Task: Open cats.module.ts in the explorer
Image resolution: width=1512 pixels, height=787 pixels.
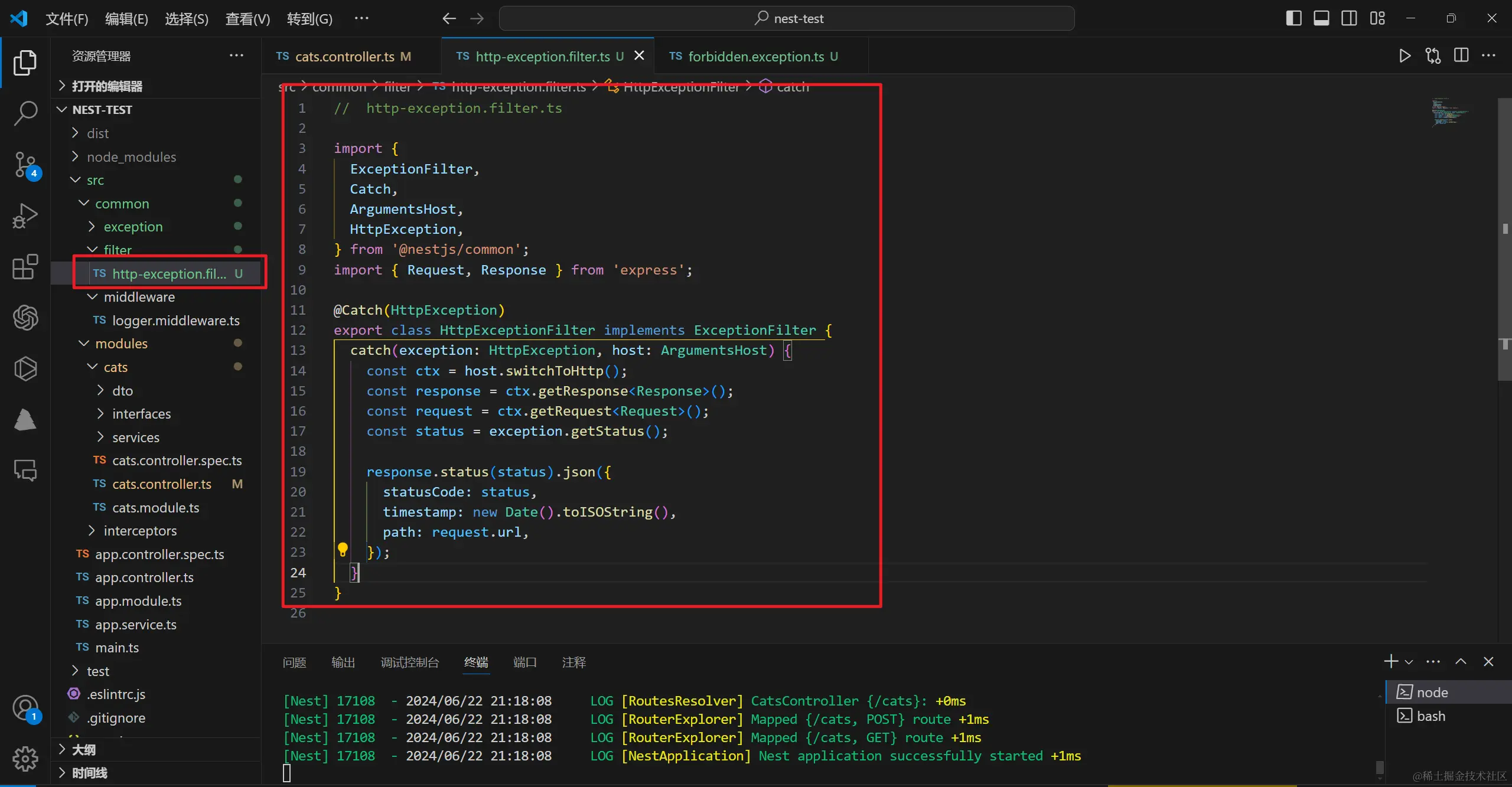Action: [x=156, y=508]
